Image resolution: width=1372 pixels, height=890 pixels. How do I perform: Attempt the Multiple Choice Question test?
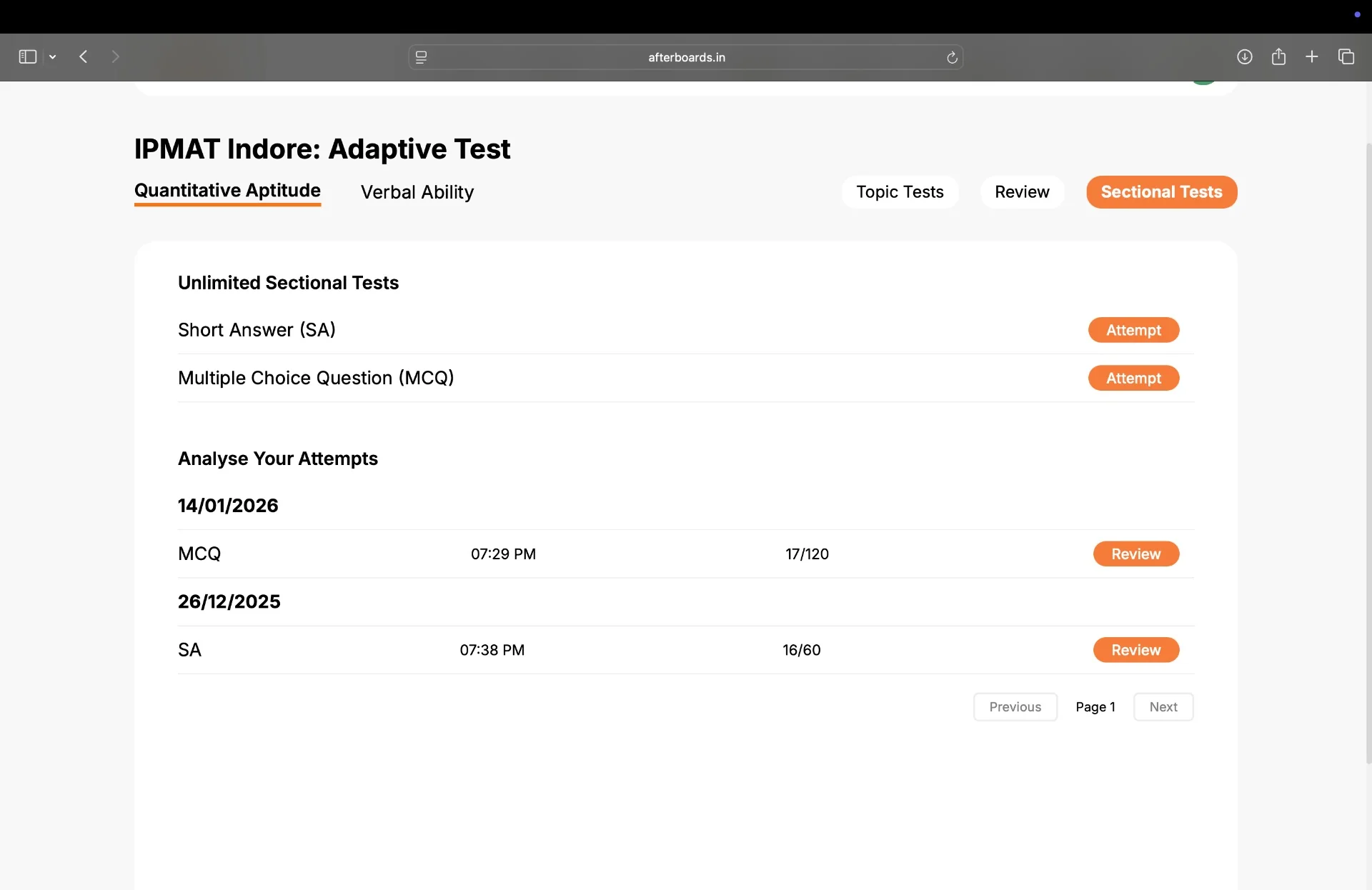click(x=1133, y=378)
